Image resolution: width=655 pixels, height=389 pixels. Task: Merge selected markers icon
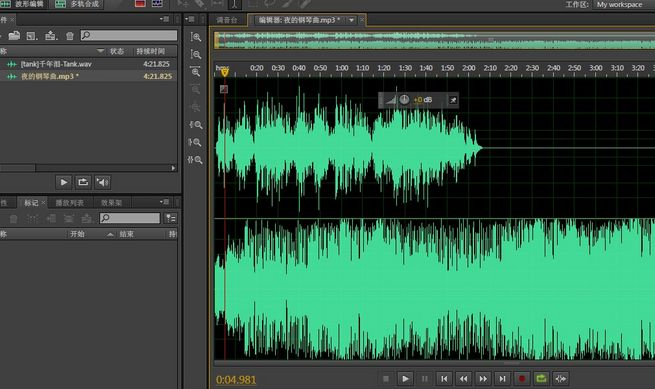pos(32,218)
